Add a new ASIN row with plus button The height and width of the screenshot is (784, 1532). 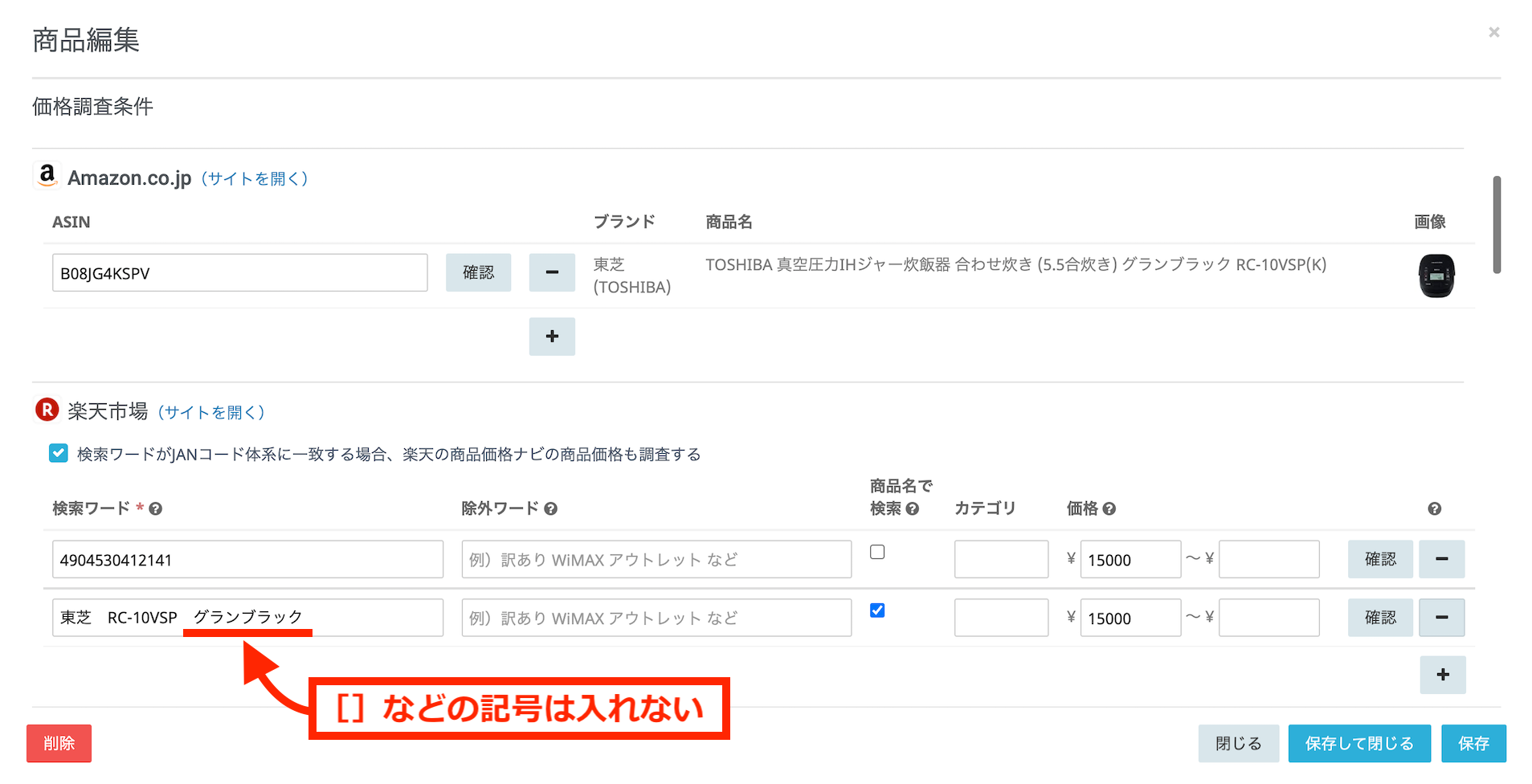point(552,337)
